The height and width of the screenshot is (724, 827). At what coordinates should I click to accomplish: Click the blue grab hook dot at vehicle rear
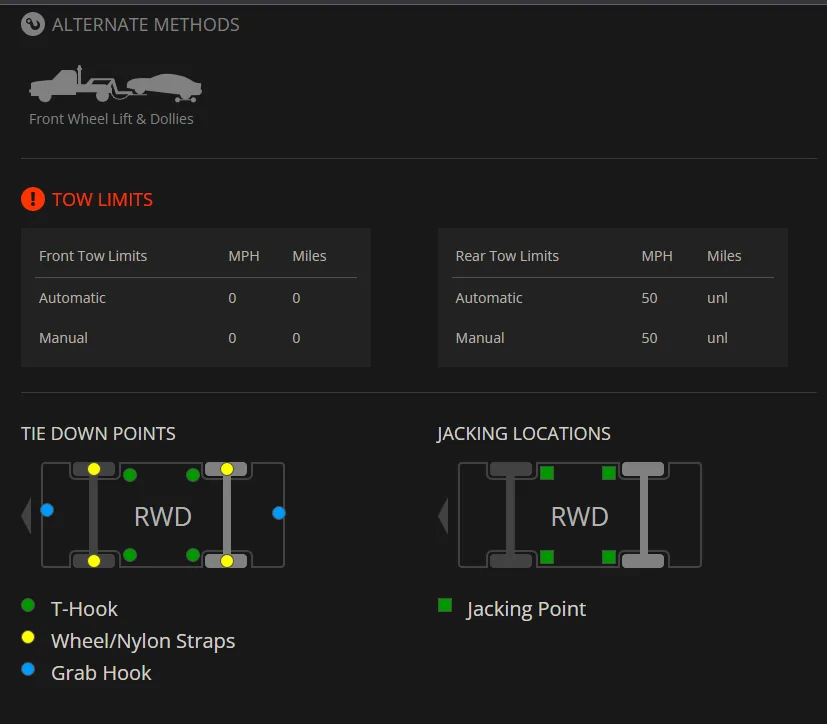[x=279, y=513]
